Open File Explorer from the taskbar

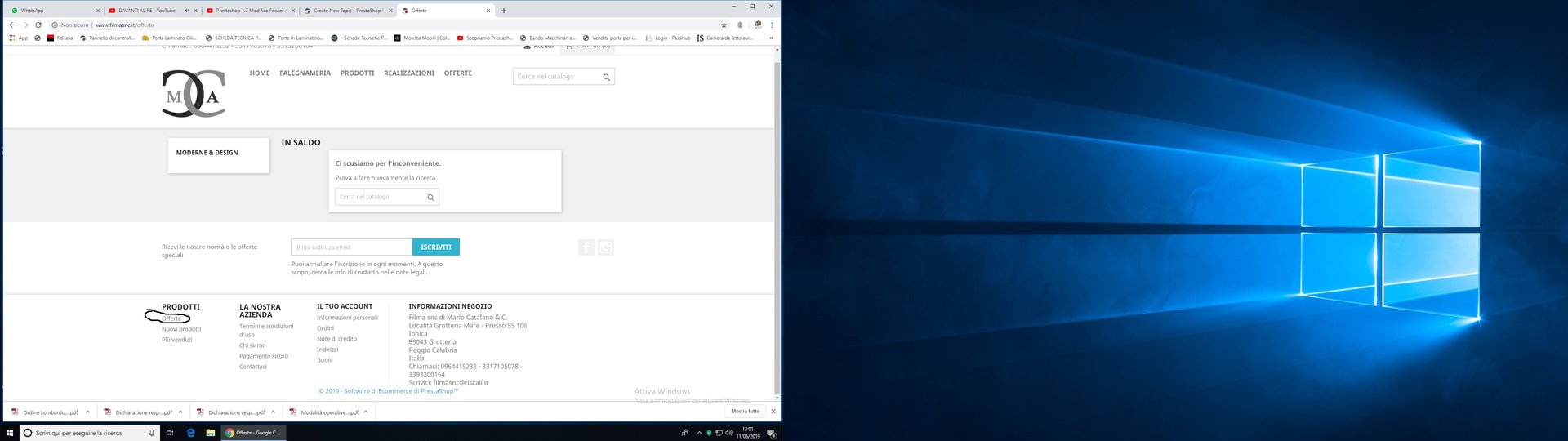(x=210, y=433)
